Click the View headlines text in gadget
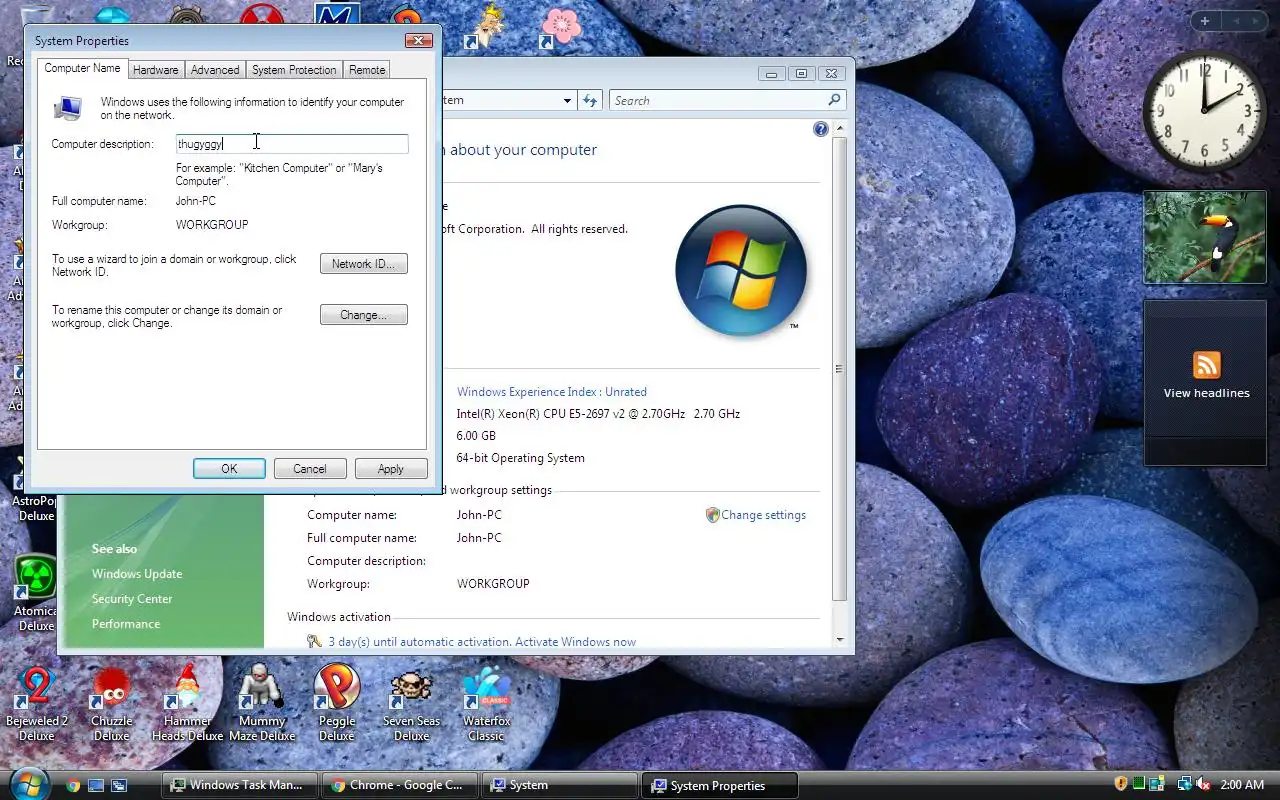1280x800 pixels. (1206, 393)
